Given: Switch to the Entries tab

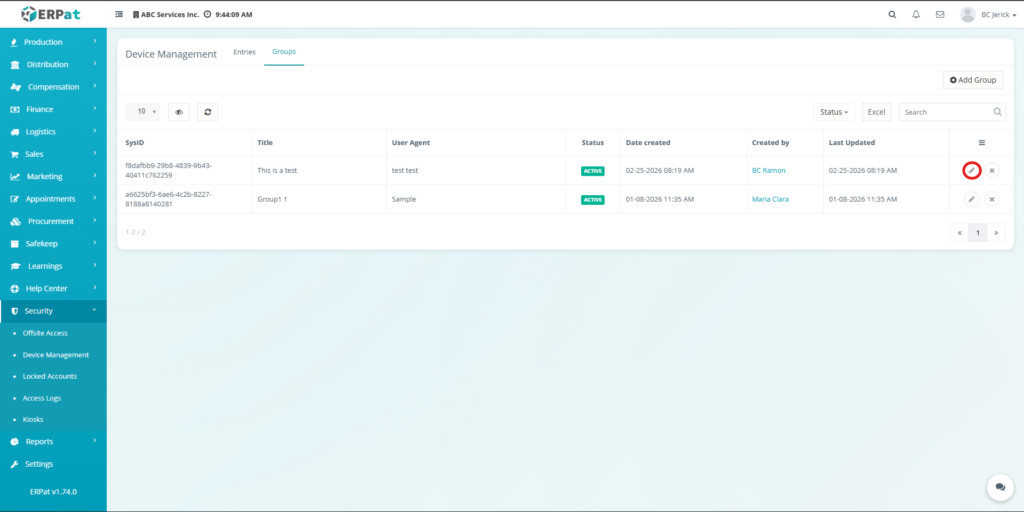Looking at the screenshot, I should [244, 52].
